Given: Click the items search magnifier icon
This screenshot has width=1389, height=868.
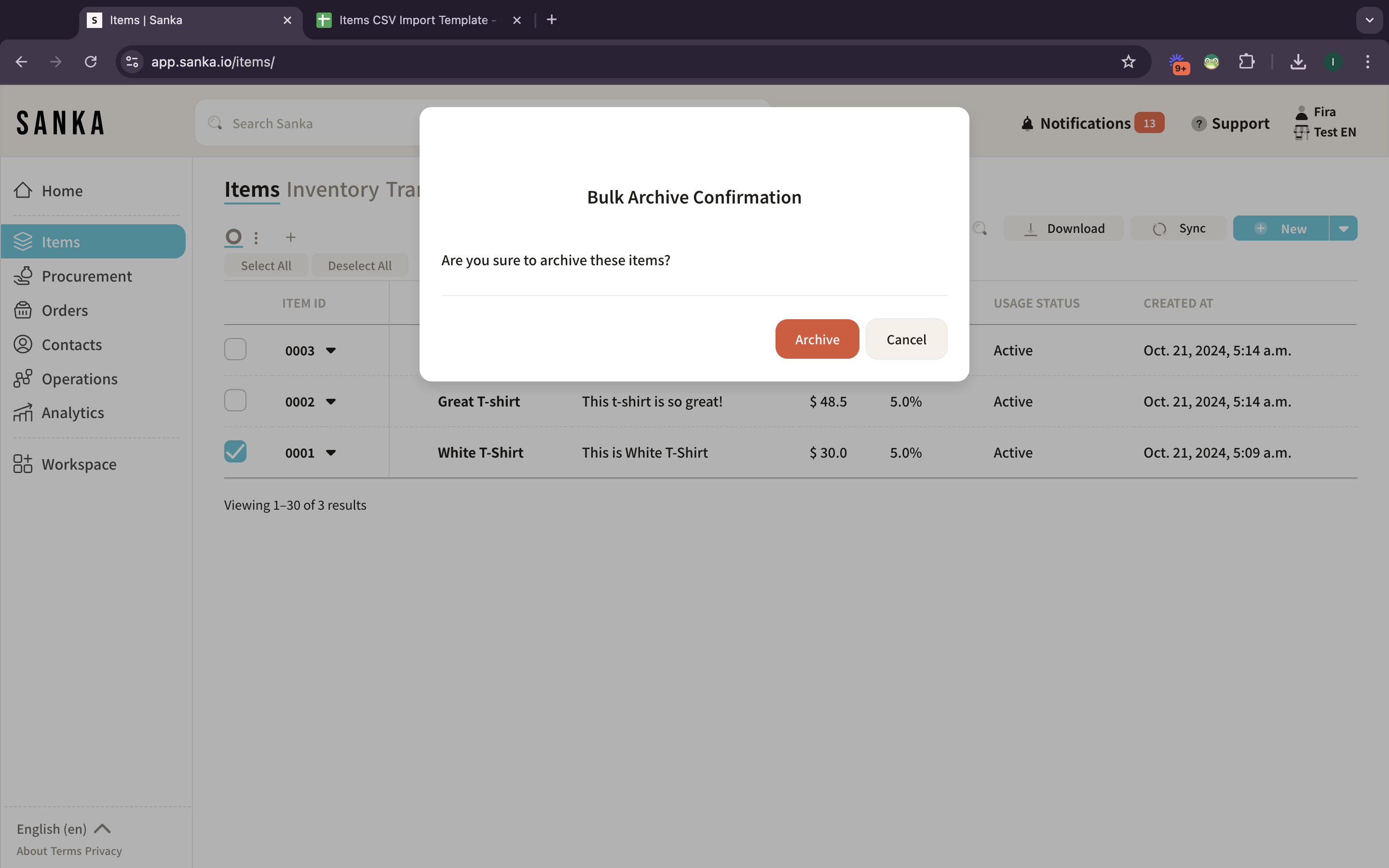Looking at the screenshot, I should tap(980, 229).
